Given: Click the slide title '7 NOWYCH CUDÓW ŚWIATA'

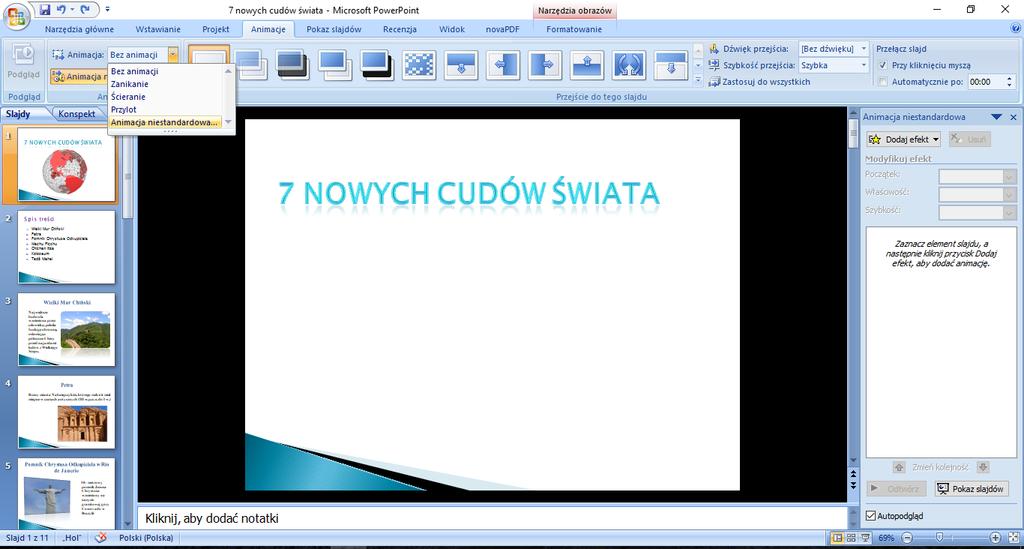Looking at the screenshot, I should pos(469,193).
